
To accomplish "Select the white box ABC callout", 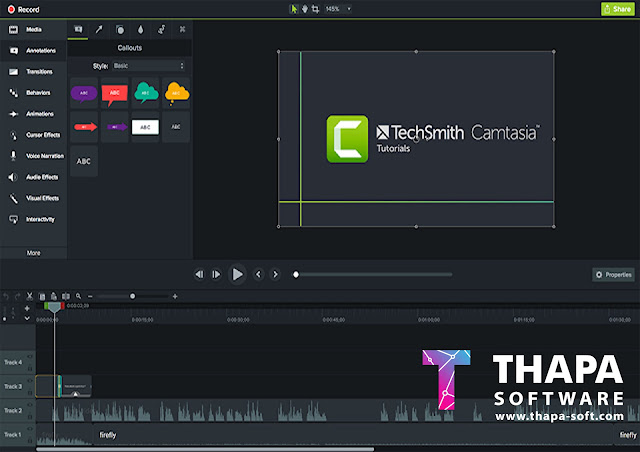I will point(145,127).
